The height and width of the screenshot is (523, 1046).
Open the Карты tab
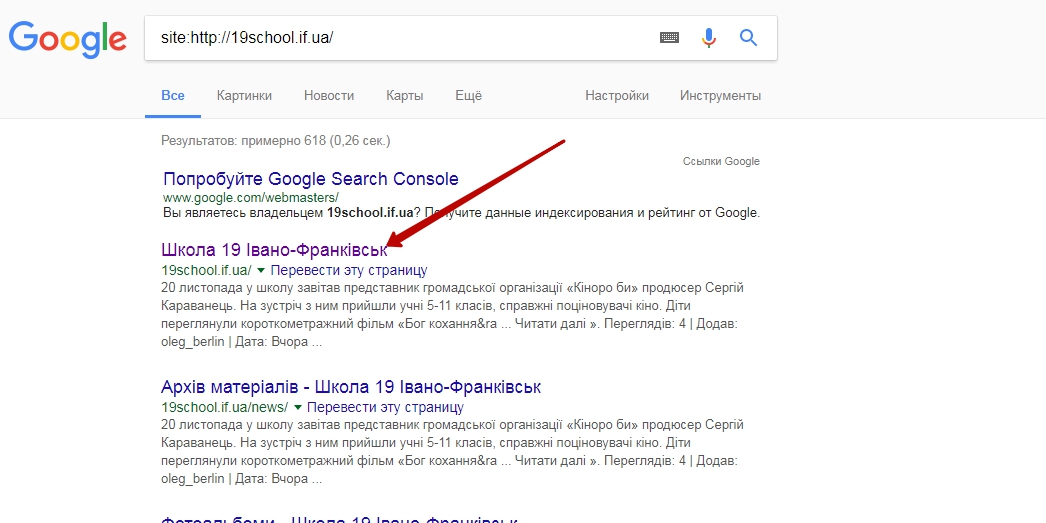tap(404, 95)
